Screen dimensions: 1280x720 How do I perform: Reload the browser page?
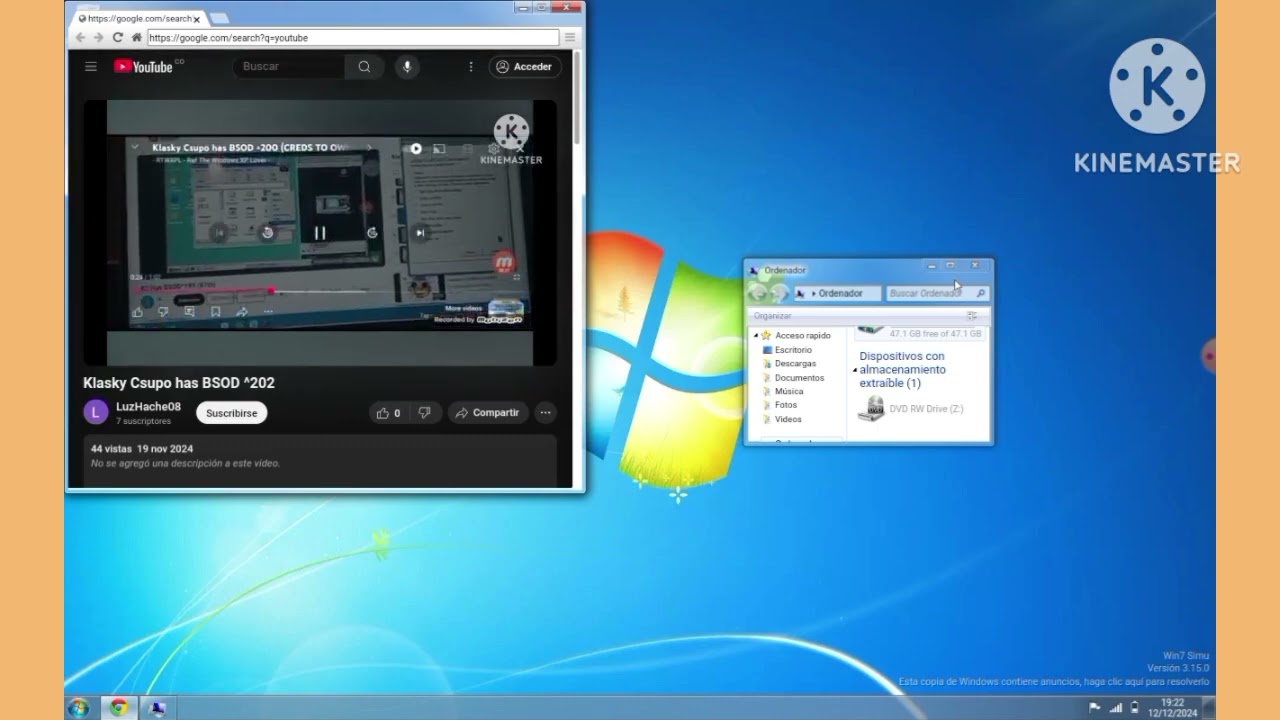coord(117,38)
